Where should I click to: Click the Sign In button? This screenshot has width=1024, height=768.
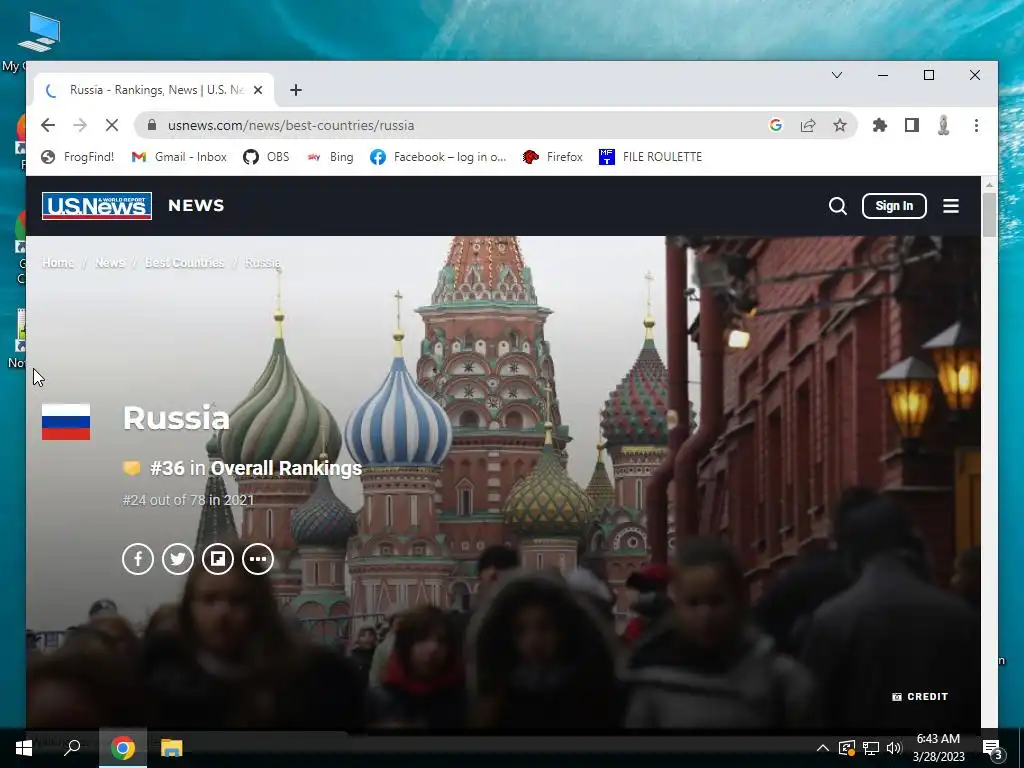pyautogui.click(x=894, y=206)
